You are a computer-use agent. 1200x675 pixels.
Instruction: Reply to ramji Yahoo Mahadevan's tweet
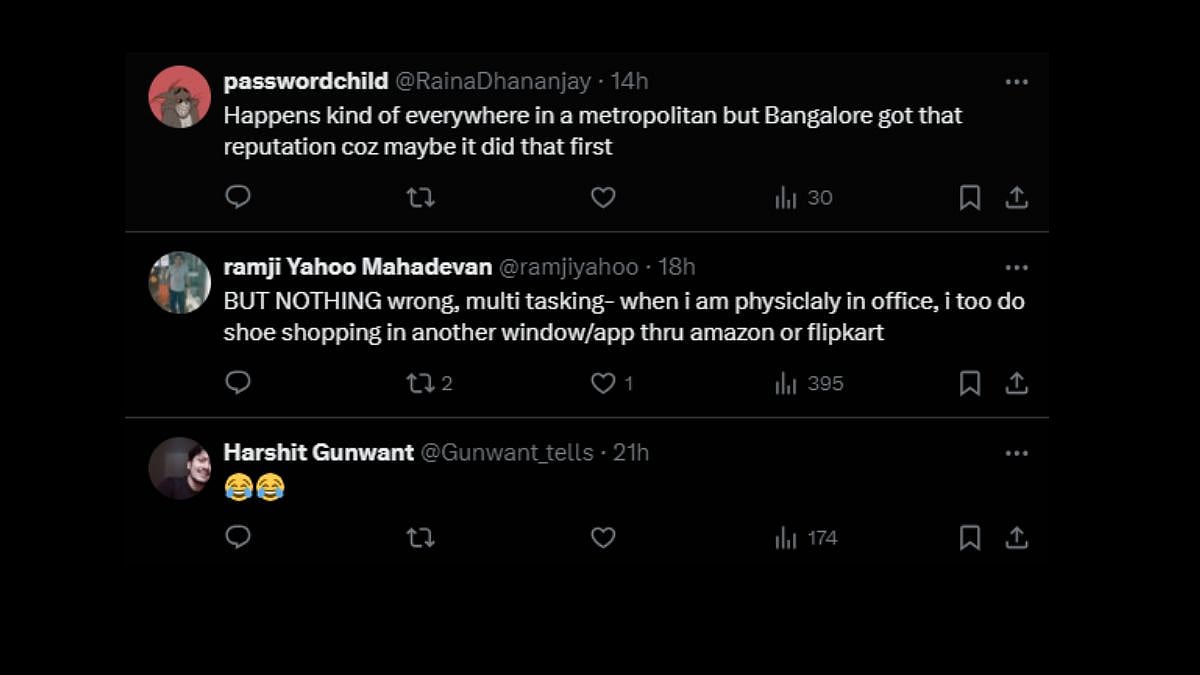point(238,383)
